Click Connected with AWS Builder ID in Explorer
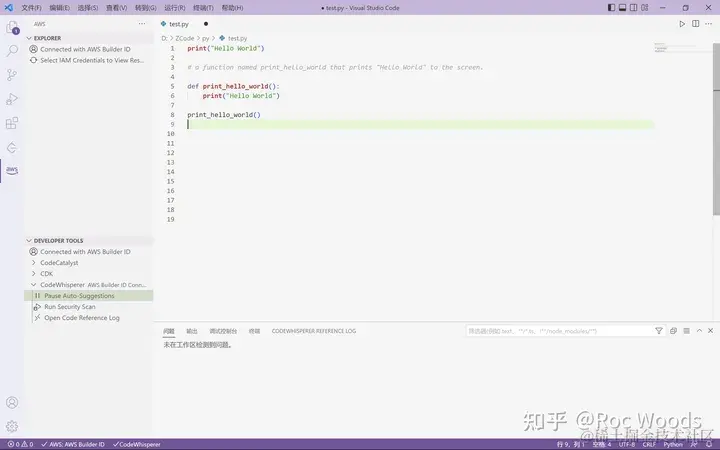Screen dimensions: 720x450 pos(85,49)
